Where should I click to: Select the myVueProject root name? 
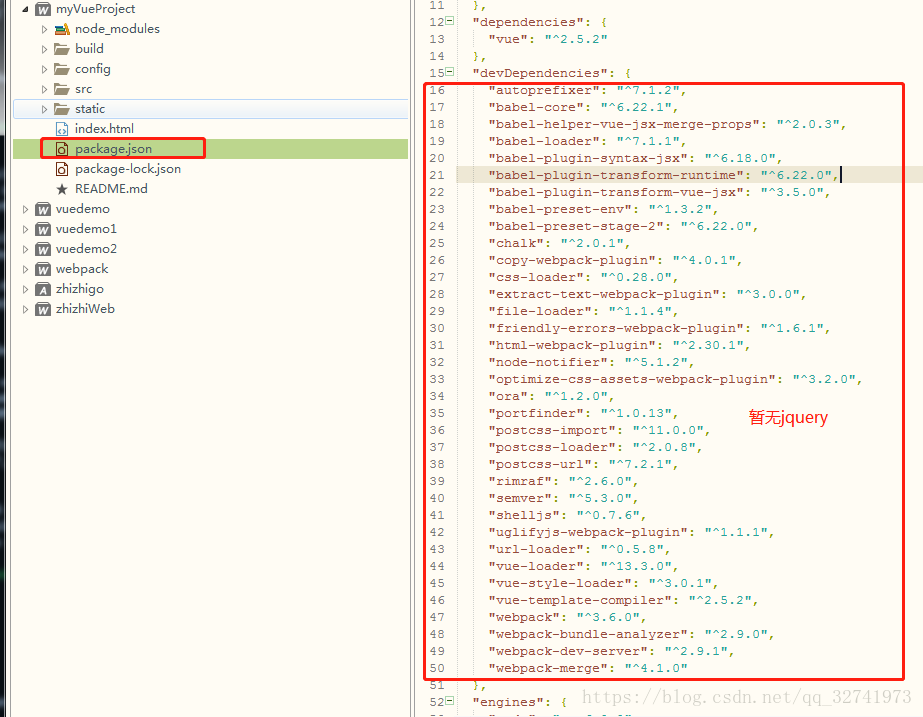(95, 9)
